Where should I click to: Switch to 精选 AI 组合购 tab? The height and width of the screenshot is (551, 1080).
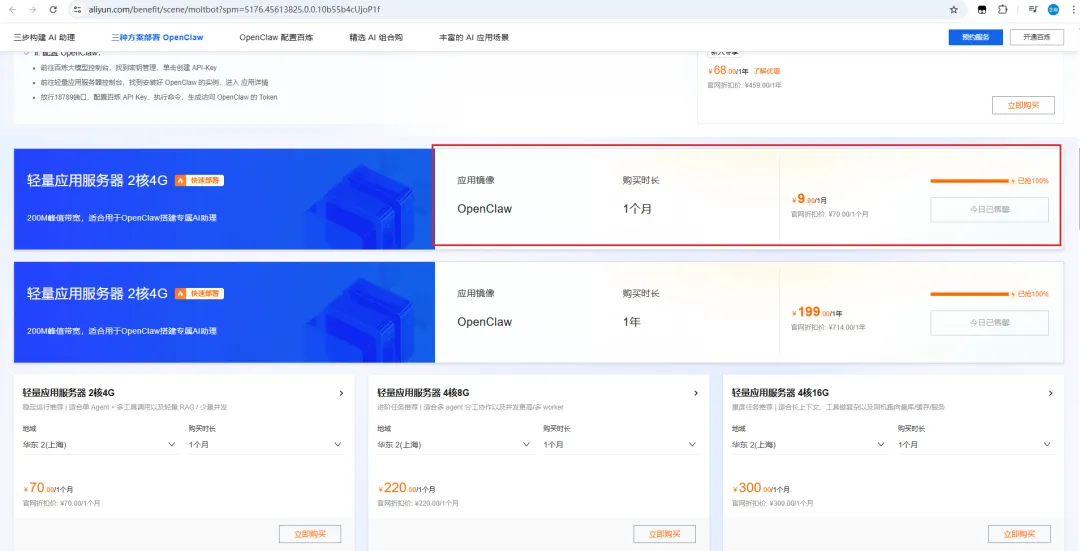pyautogui.click(x=376, y=37)
